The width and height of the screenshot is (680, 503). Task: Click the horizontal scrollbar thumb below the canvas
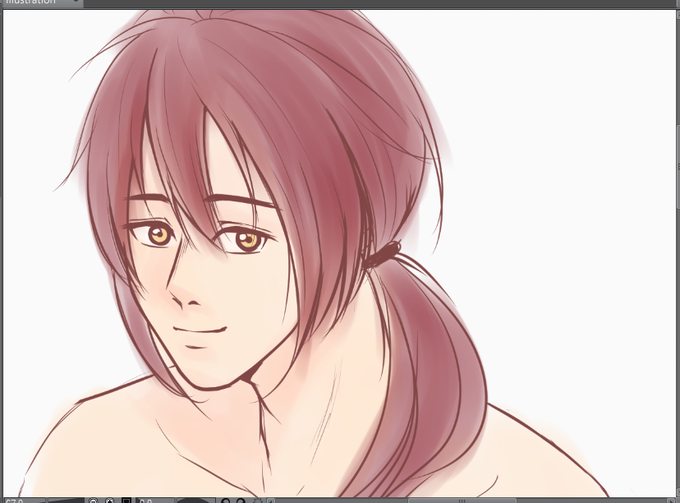[x=462, y=500]
